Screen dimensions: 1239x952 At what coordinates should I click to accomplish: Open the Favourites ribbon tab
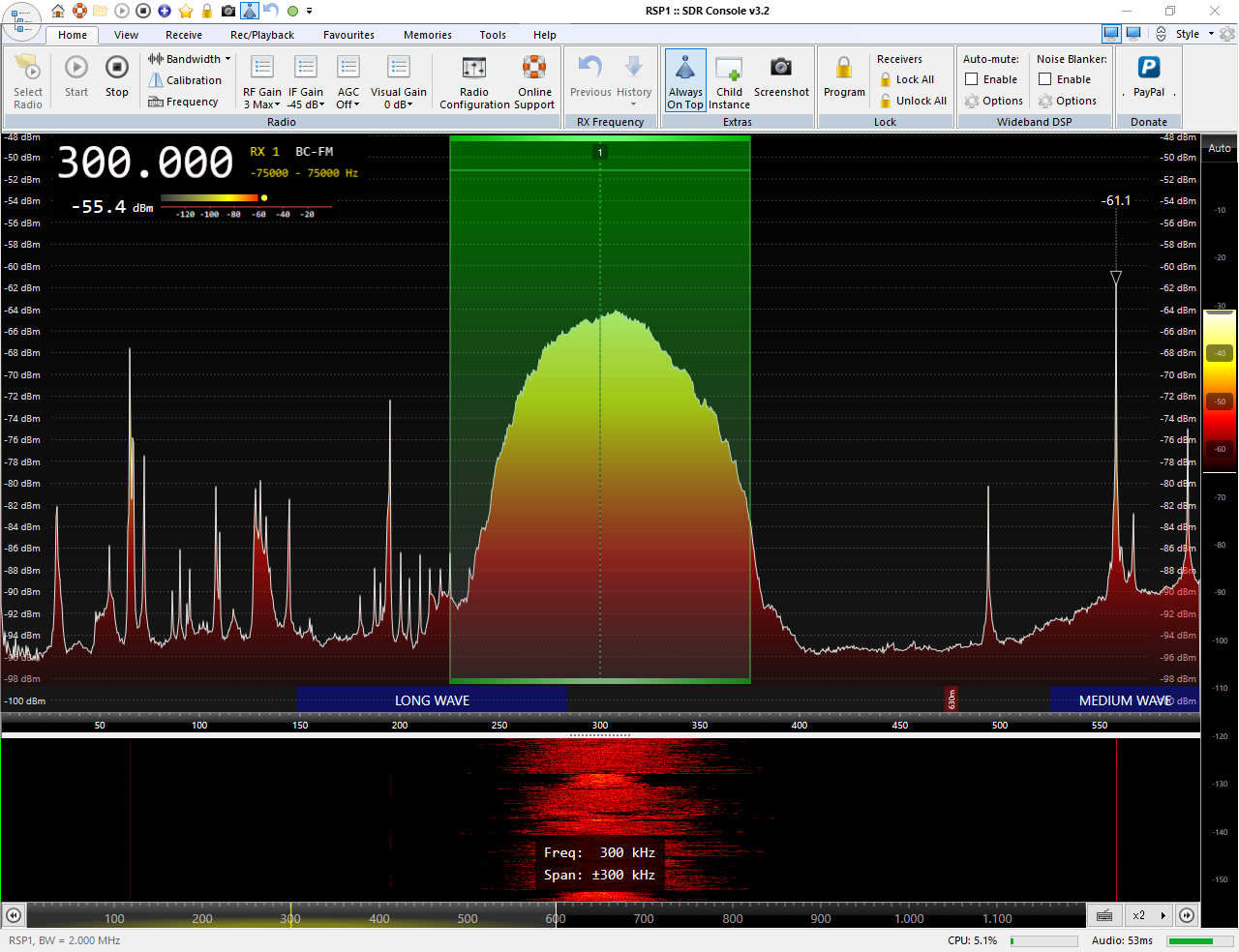coord(348,35)
